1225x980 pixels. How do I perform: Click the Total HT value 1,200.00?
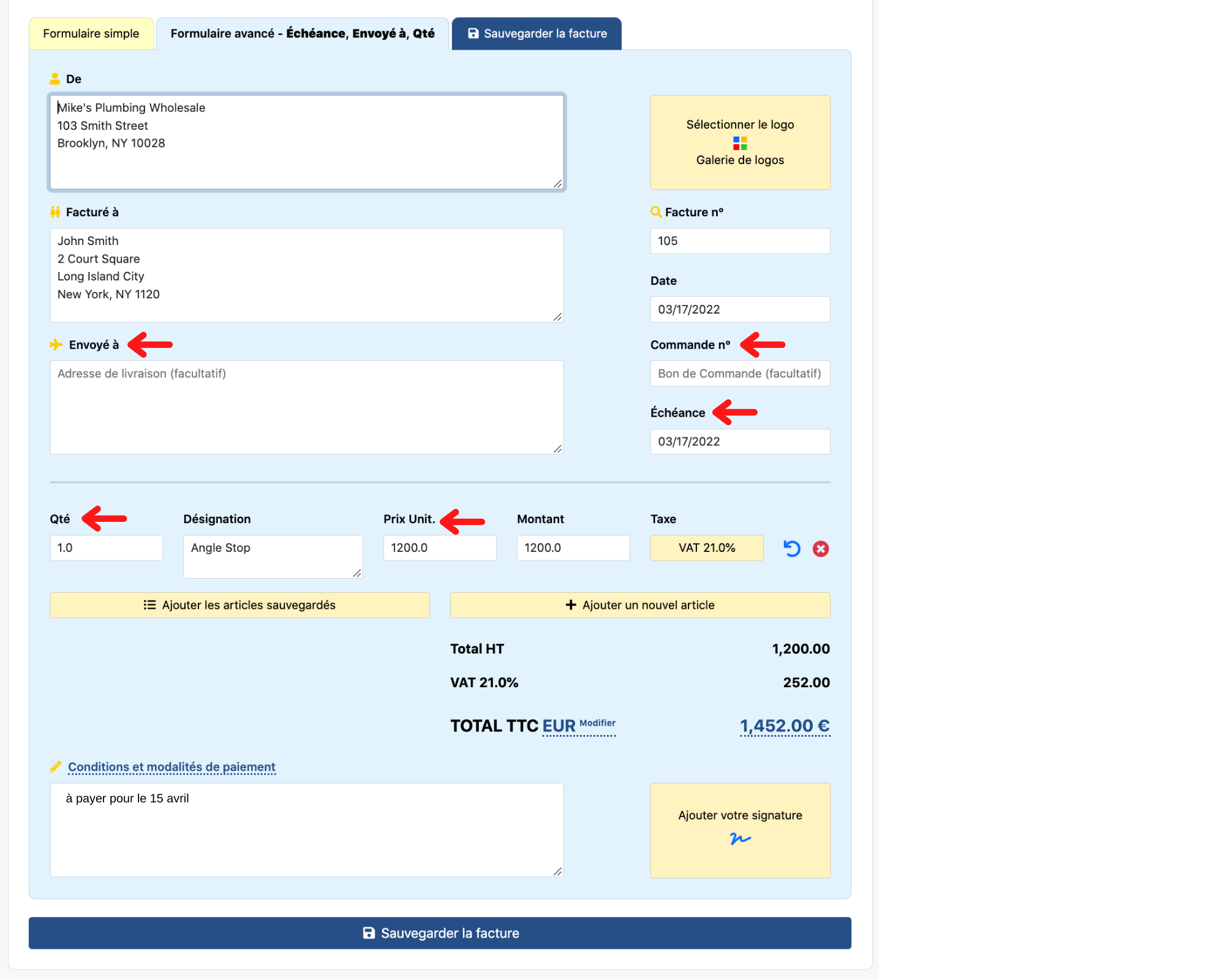pos(801,649)
